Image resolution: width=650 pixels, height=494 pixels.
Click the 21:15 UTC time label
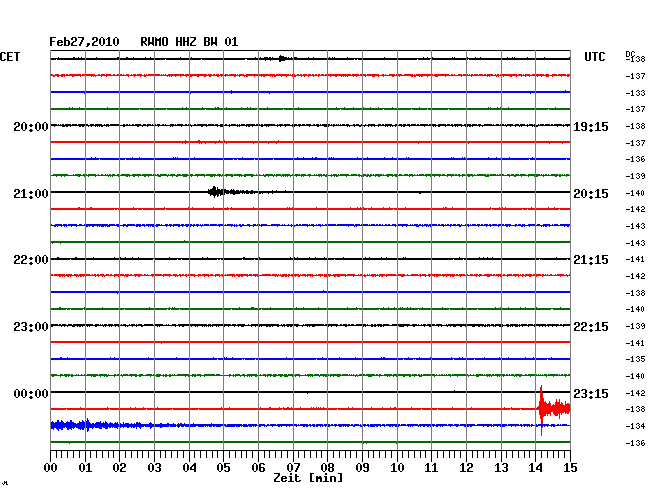(591, 260)
